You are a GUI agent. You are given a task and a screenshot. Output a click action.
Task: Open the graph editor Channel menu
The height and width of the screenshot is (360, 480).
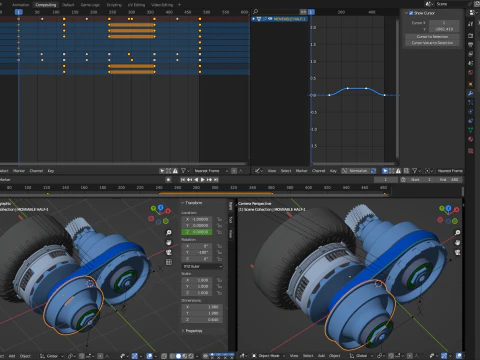(318, 171)
